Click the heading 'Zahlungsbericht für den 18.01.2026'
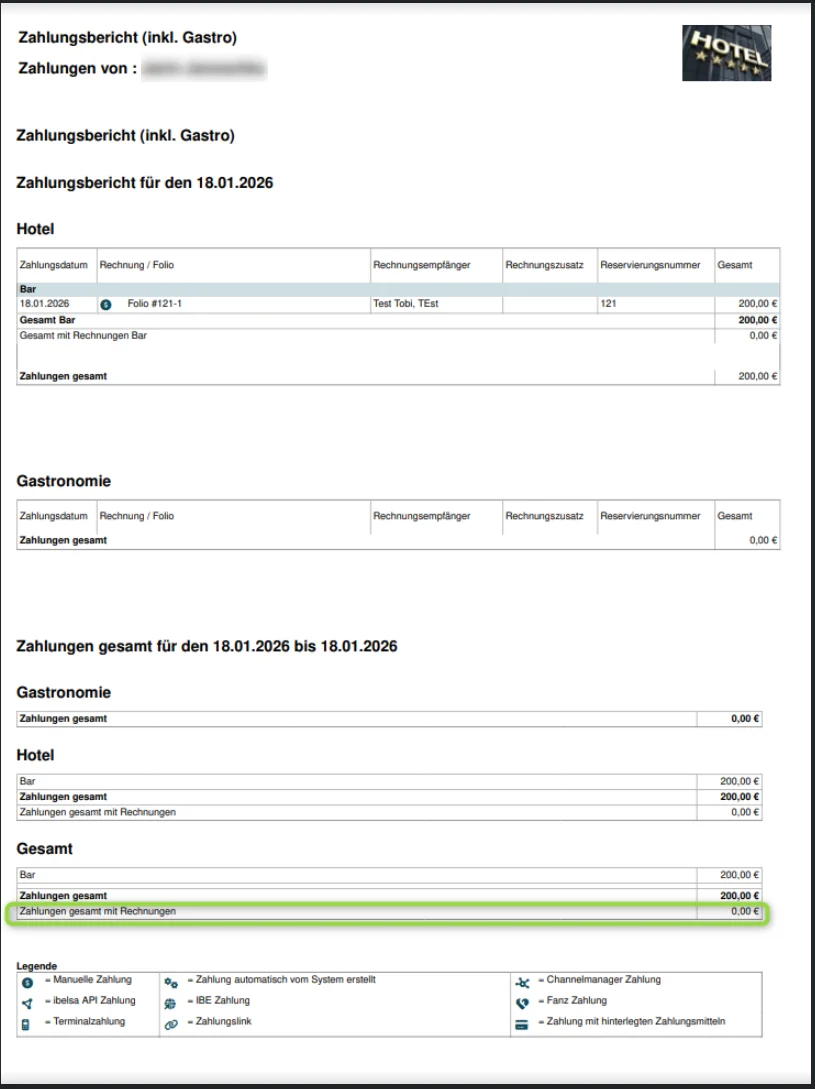 coord(145,183)
